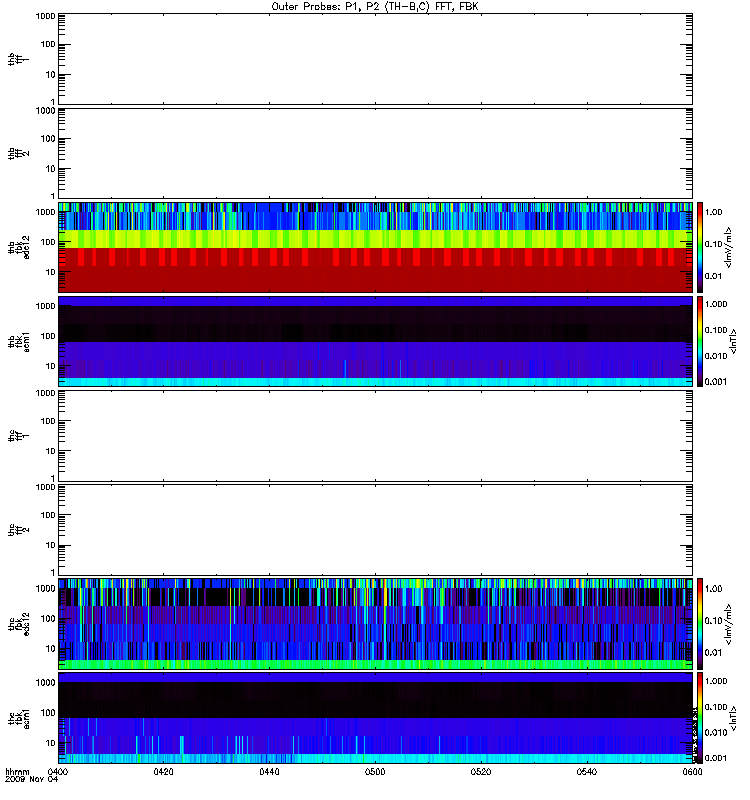Click the thb fbk edc12 color bar

[700, 247]
